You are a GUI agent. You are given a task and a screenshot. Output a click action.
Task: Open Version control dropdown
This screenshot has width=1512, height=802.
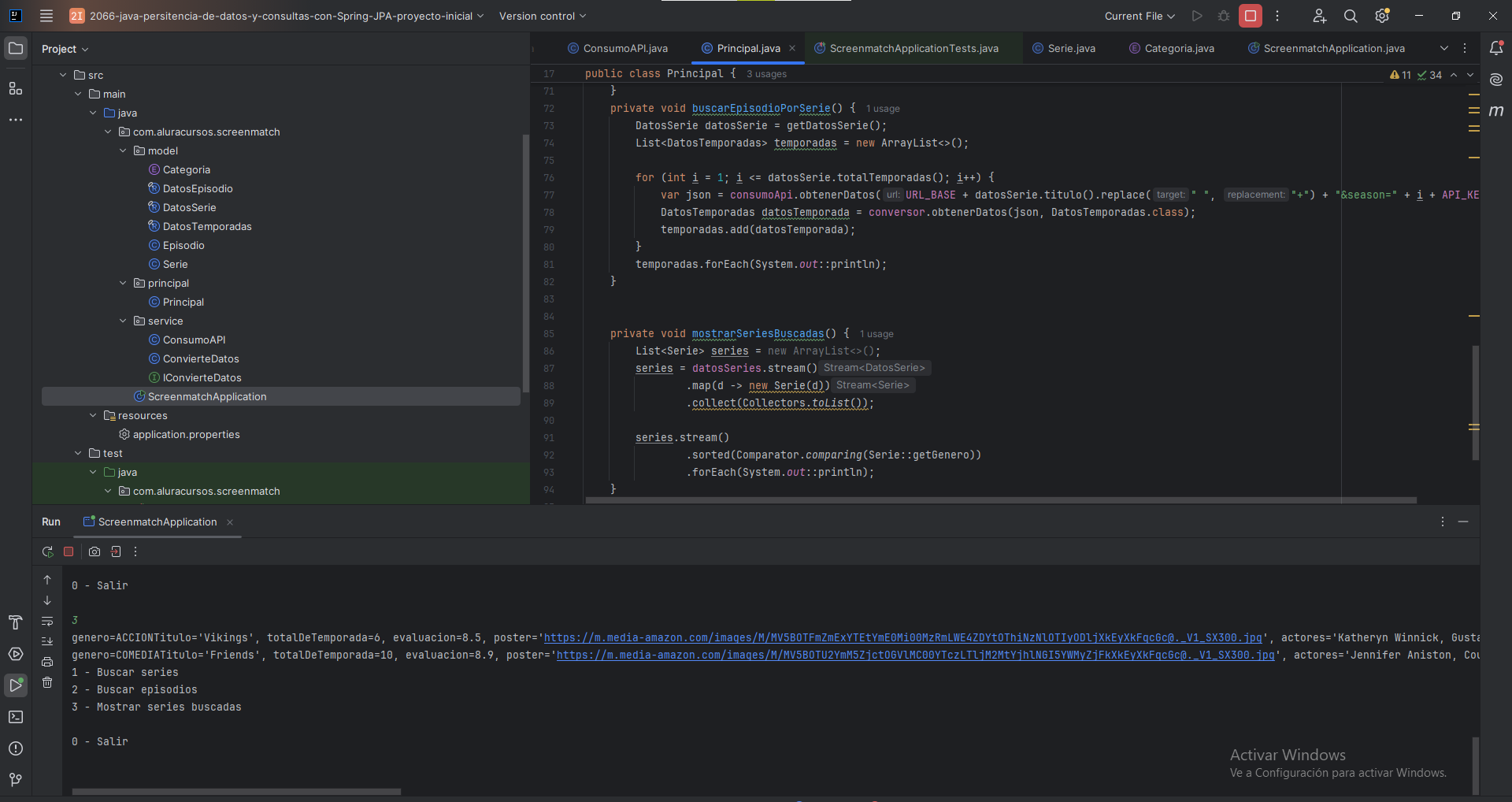(x=543, y=16)
